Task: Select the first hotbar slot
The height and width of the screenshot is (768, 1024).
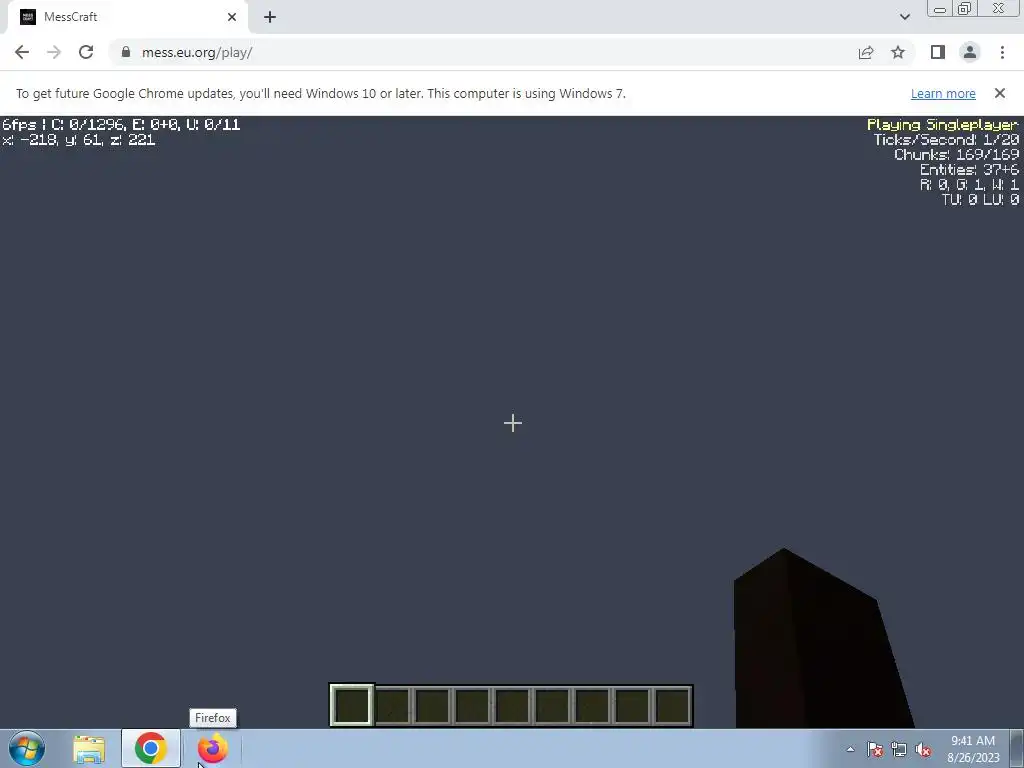Action: tap(351, 705)
